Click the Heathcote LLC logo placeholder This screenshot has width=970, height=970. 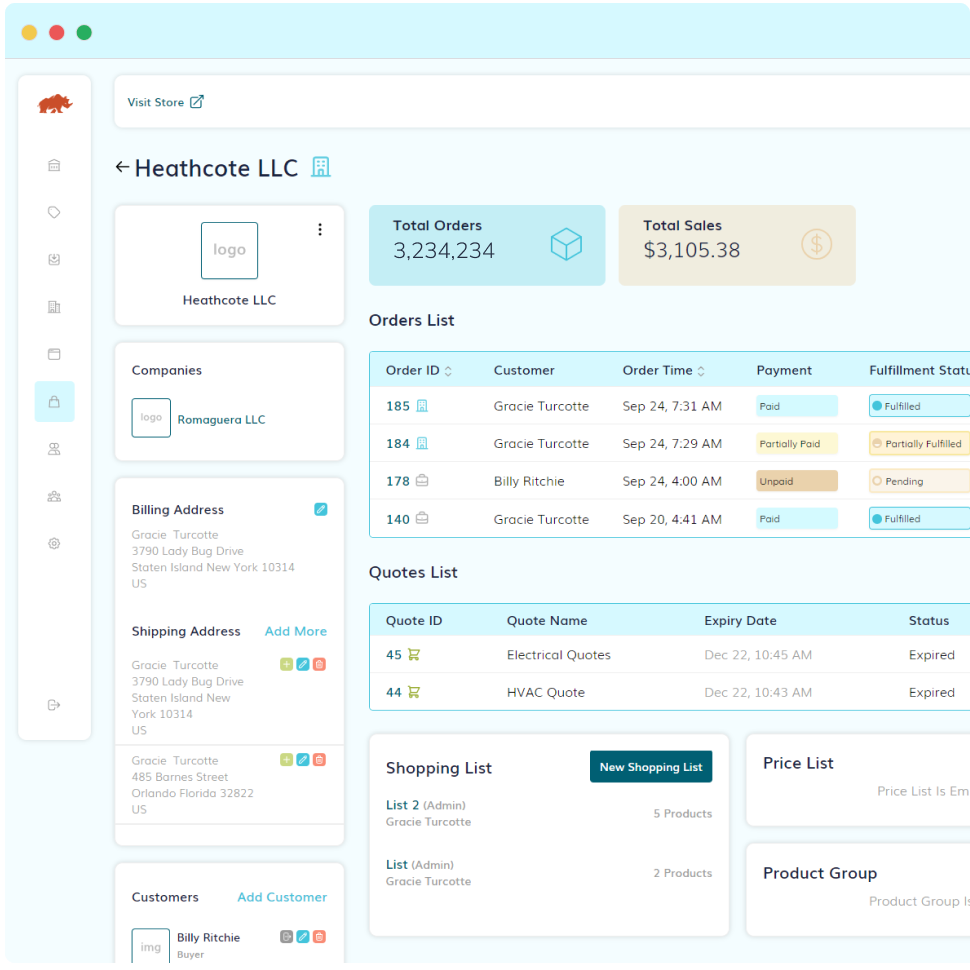(x=229, y=250)
